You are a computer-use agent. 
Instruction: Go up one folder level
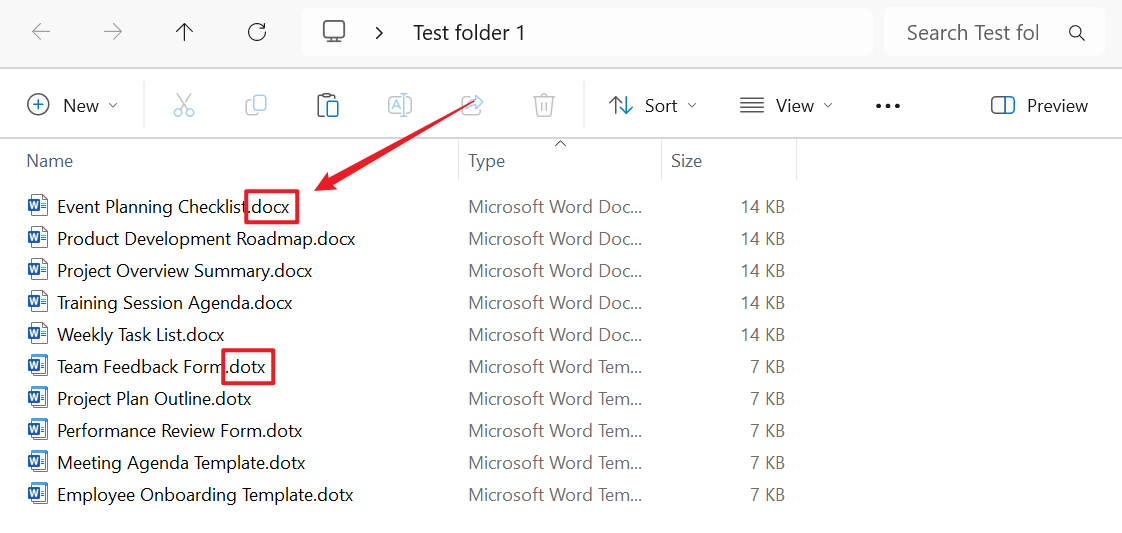[x=184, y=32]
